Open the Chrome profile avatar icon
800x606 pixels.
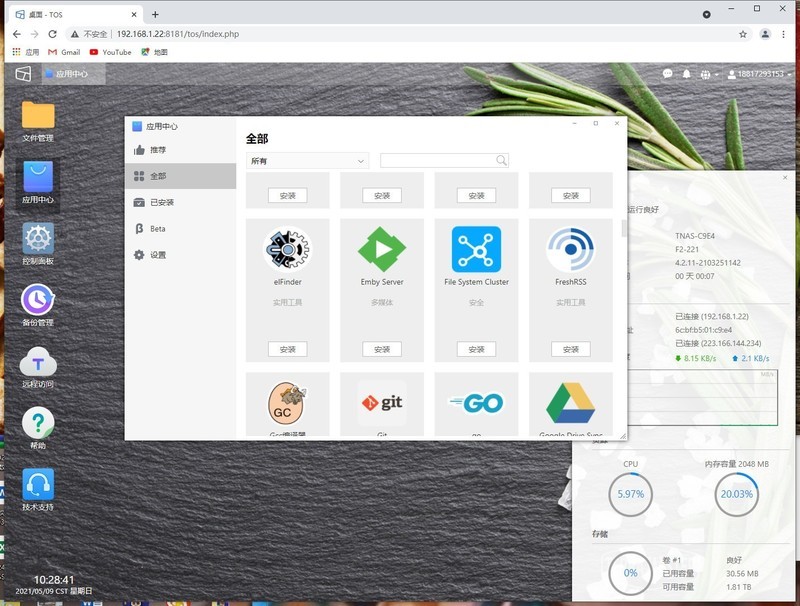pyautogui.click(x=765, y=34)
